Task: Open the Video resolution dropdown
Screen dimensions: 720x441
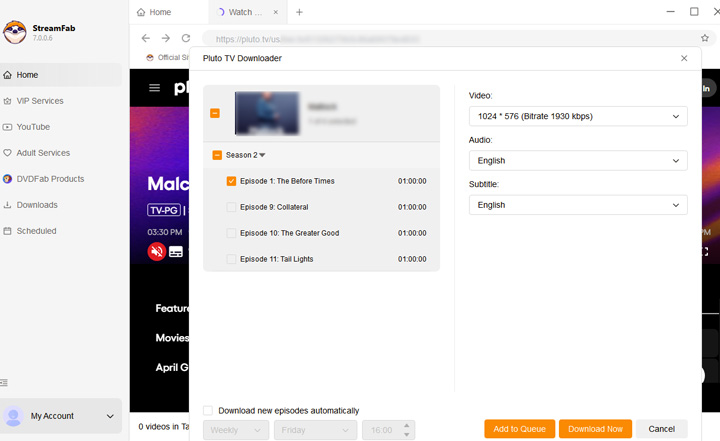Action: (578, 116)
